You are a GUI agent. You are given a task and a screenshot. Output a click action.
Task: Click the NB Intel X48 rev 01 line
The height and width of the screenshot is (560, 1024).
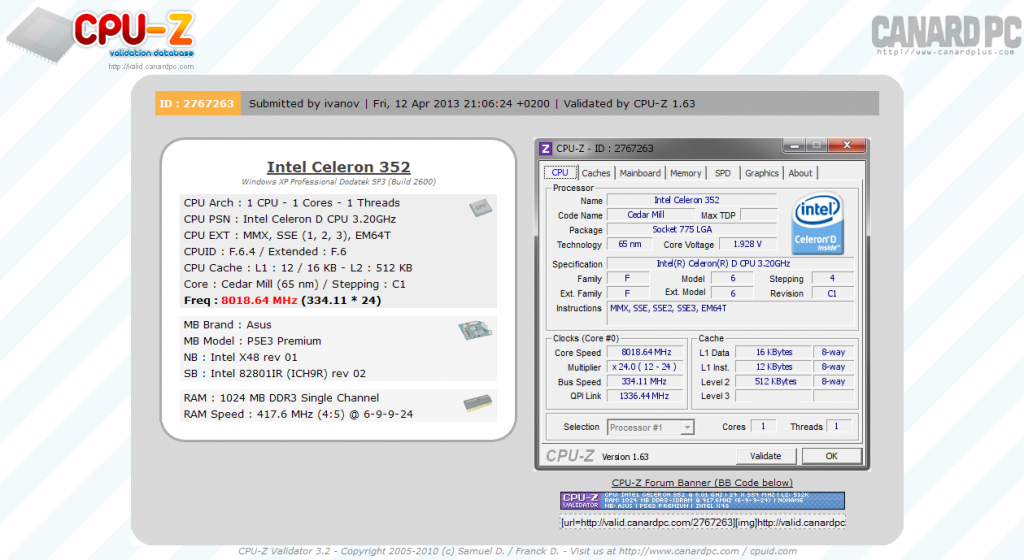[x=240, y=357]
